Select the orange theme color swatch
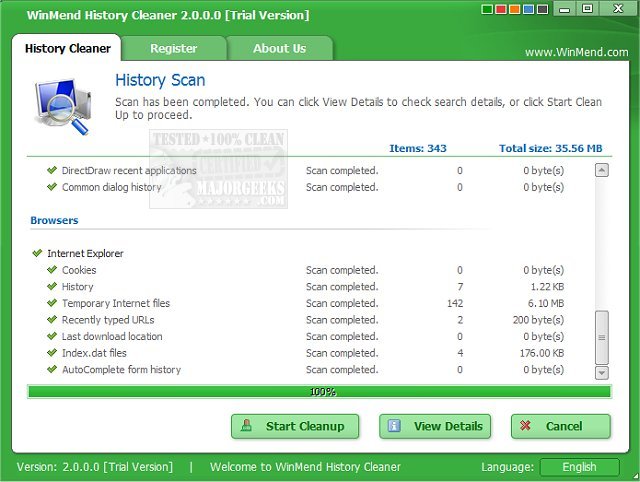This screenshot has height=482, width=640. tap(514, 9)
